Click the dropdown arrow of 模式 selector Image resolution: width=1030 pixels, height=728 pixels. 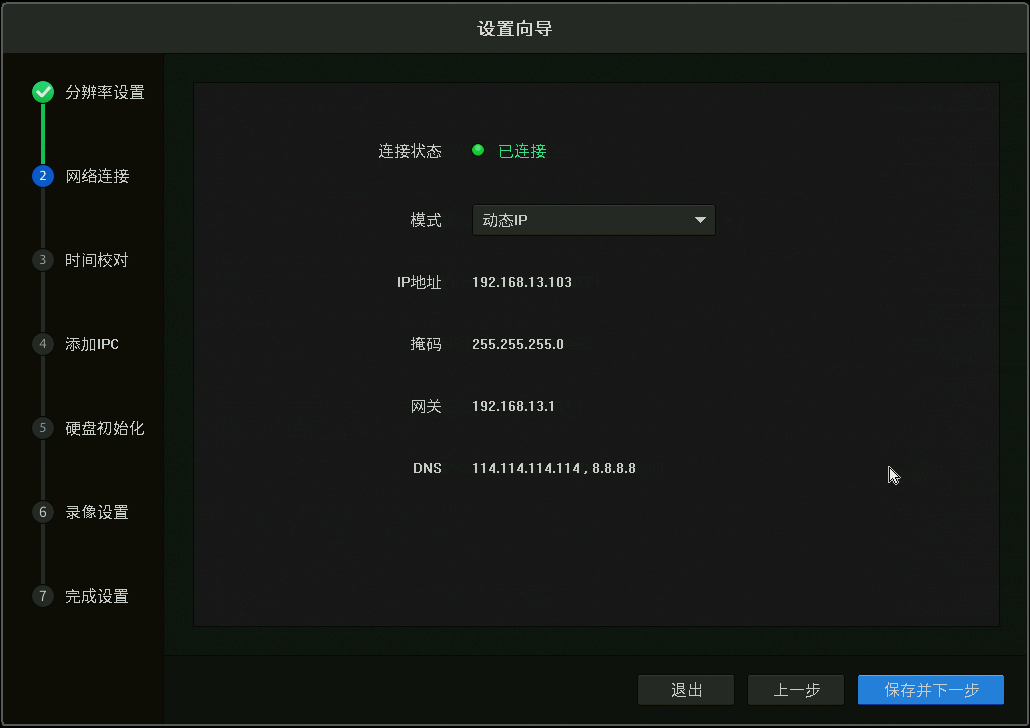pyautogui.click(x=700, y=220)
